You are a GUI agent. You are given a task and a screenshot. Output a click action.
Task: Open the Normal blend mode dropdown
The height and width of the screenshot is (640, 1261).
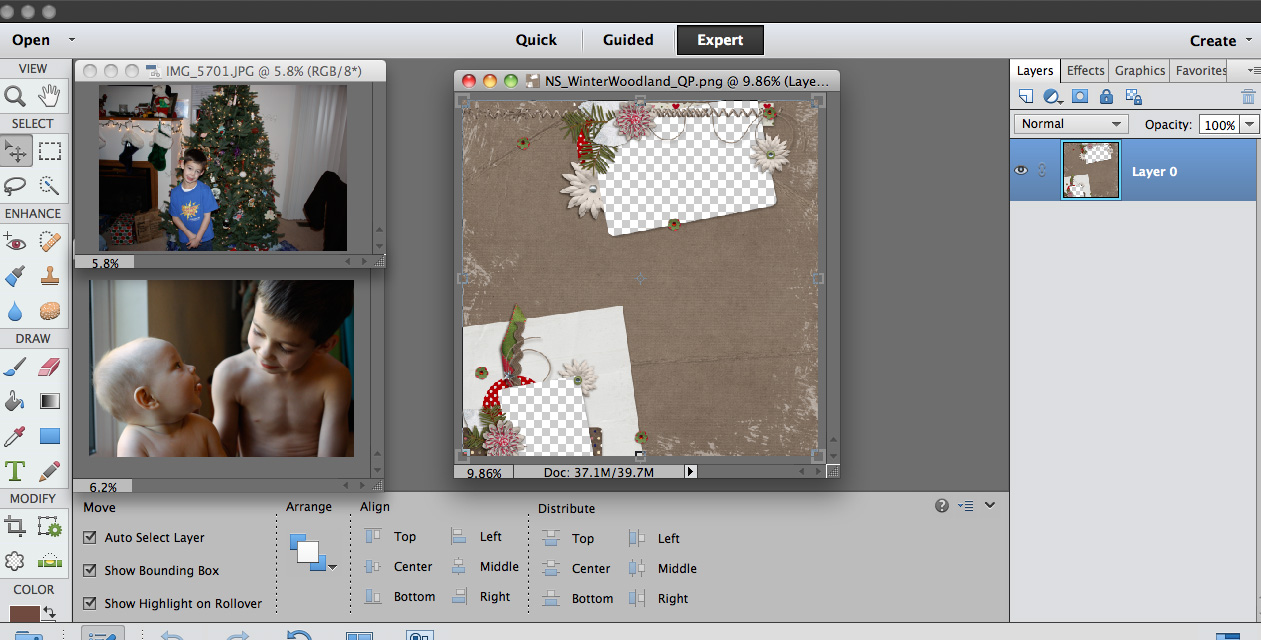click(1071, 124)
